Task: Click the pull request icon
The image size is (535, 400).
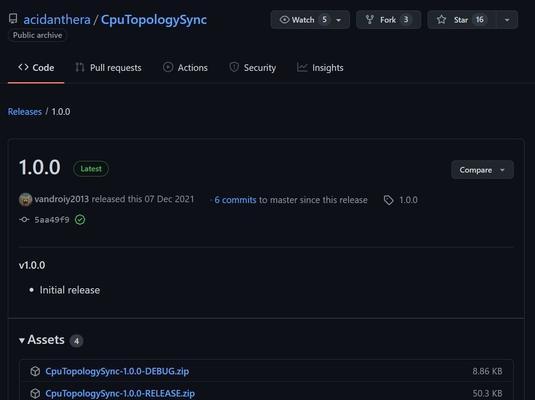Action: pyautogui.click(x=80, y=68)
